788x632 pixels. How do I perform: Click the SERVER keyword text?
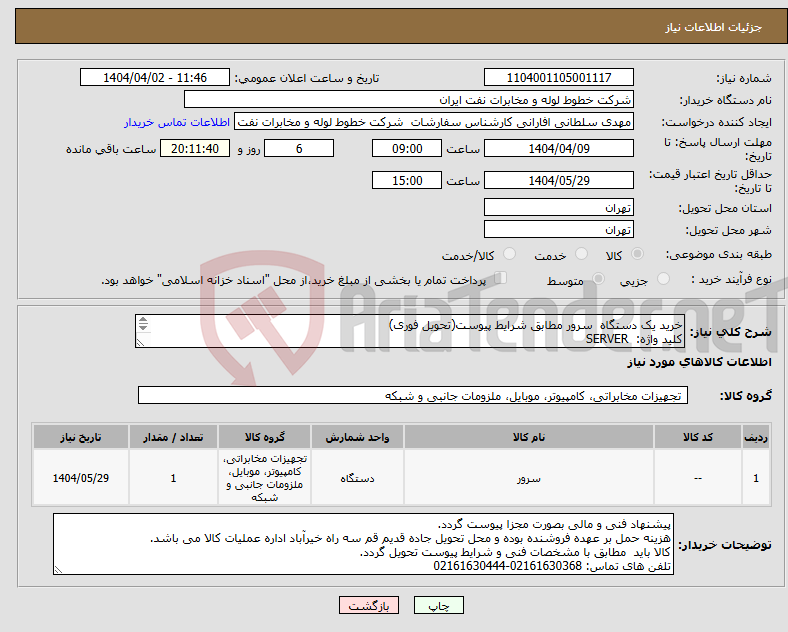coord(607,339)
